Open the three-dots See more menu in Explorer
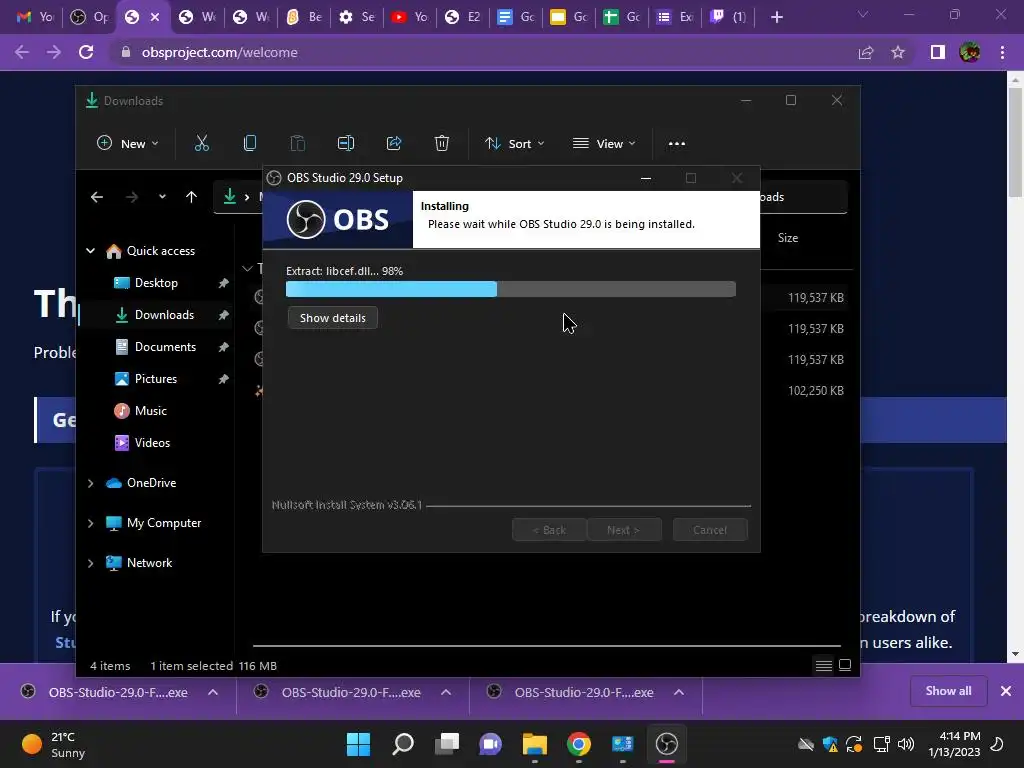This screenshot has height=768, width=1024. 677,144
